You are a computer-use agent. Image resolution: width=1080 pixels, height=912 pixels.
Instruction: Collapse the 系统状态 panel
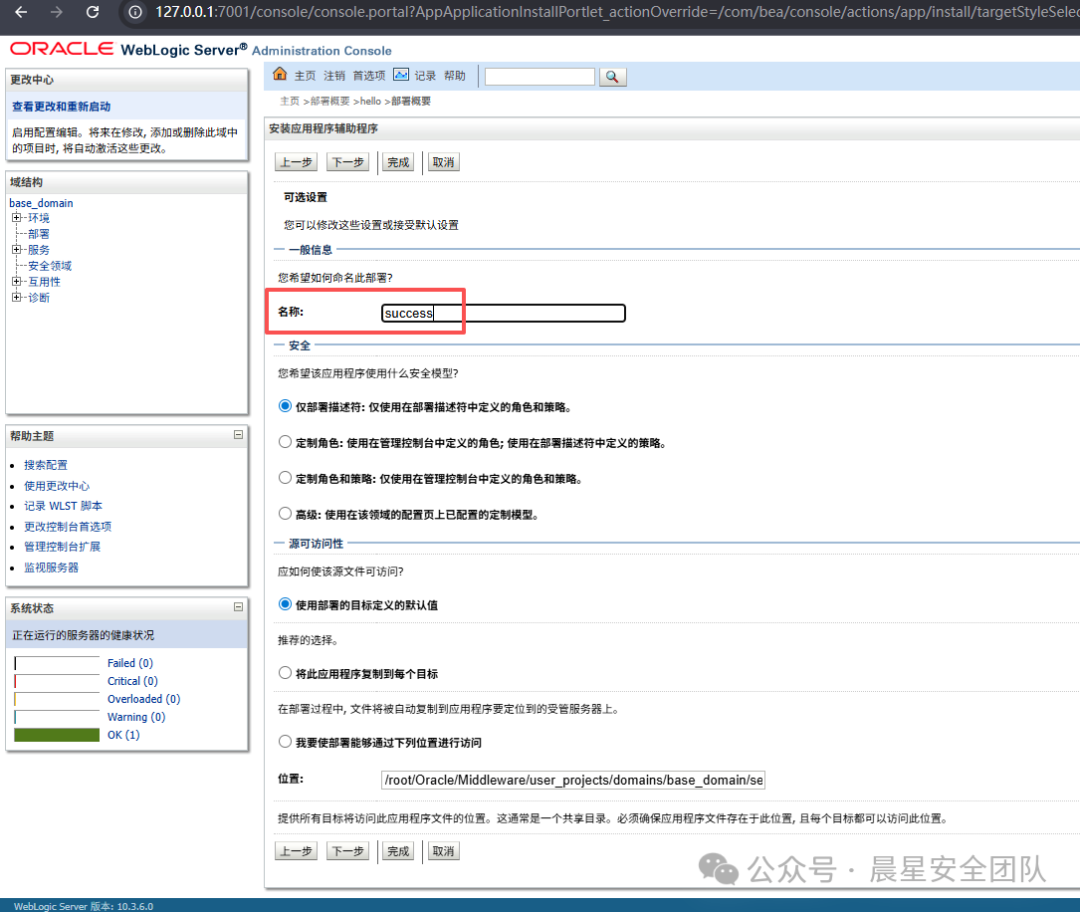(238, 607)
